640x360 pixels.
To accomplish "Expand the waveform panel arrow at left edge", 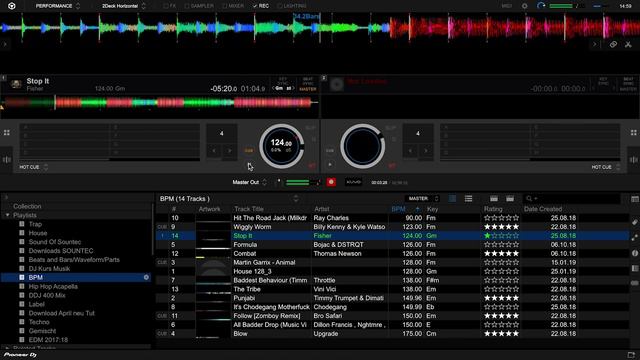I will [x=5, y=44].
